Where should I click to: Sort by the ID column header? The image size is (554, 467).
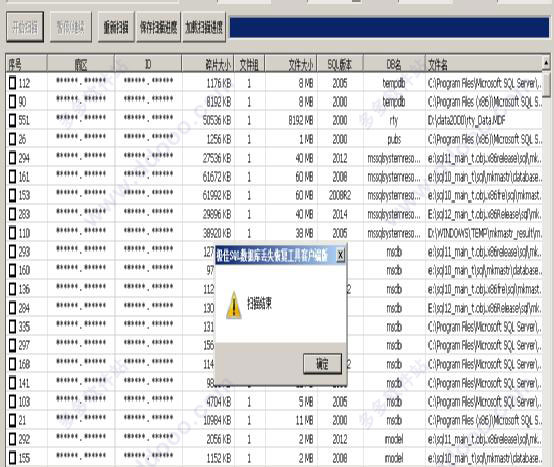[148, 64]
